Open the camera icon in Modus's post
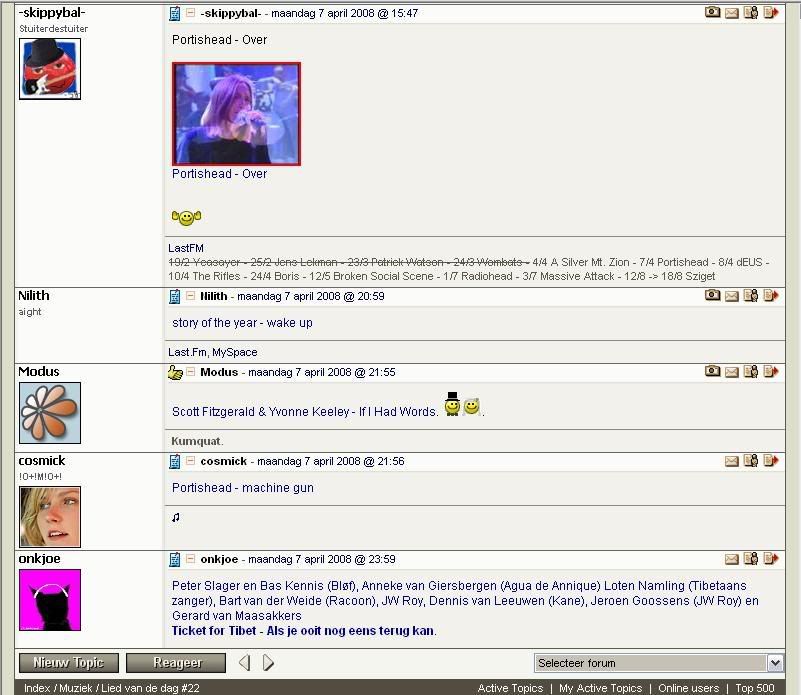The width and height of the screenshot is (801, 695). coord(712,371)
